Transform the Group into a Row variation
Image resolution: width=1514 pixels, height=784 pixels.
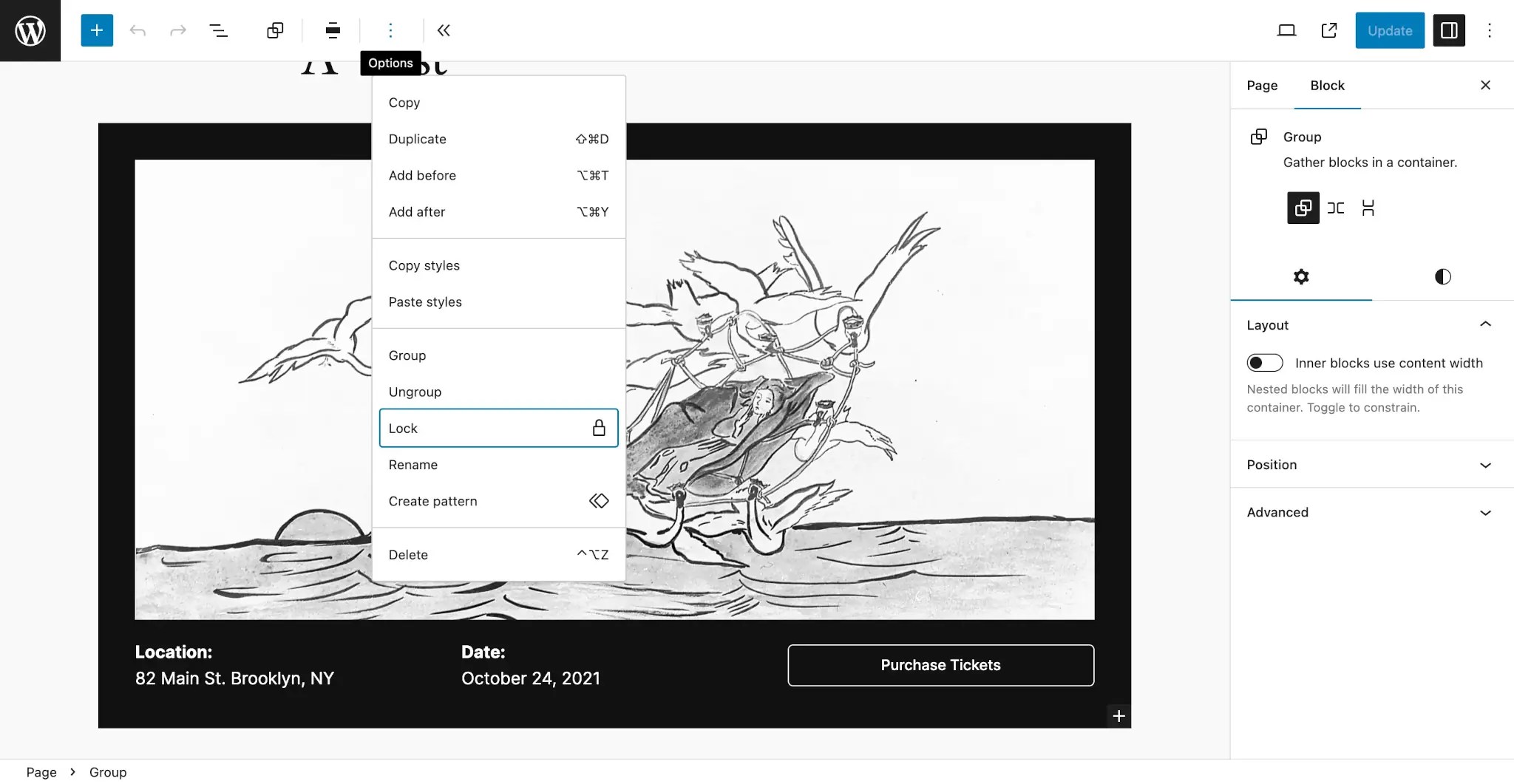point(1336,208)
